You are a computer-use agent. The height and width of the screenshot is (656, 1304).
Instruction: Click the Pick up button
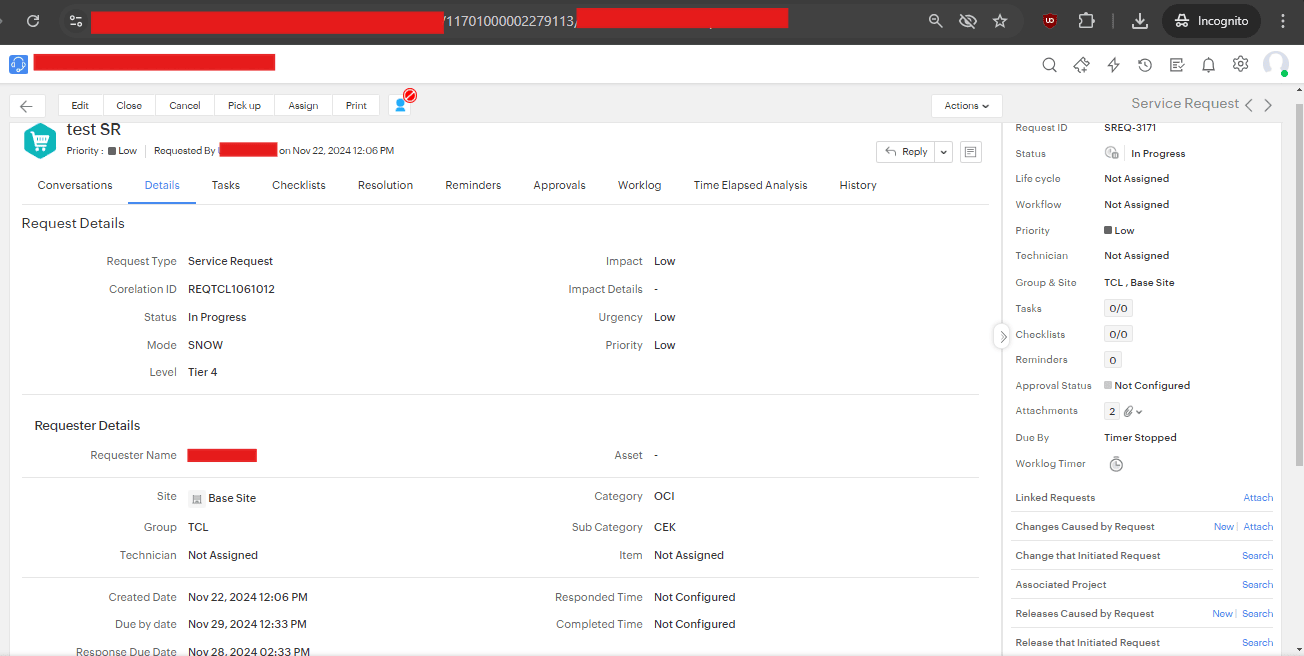(244, 105)
